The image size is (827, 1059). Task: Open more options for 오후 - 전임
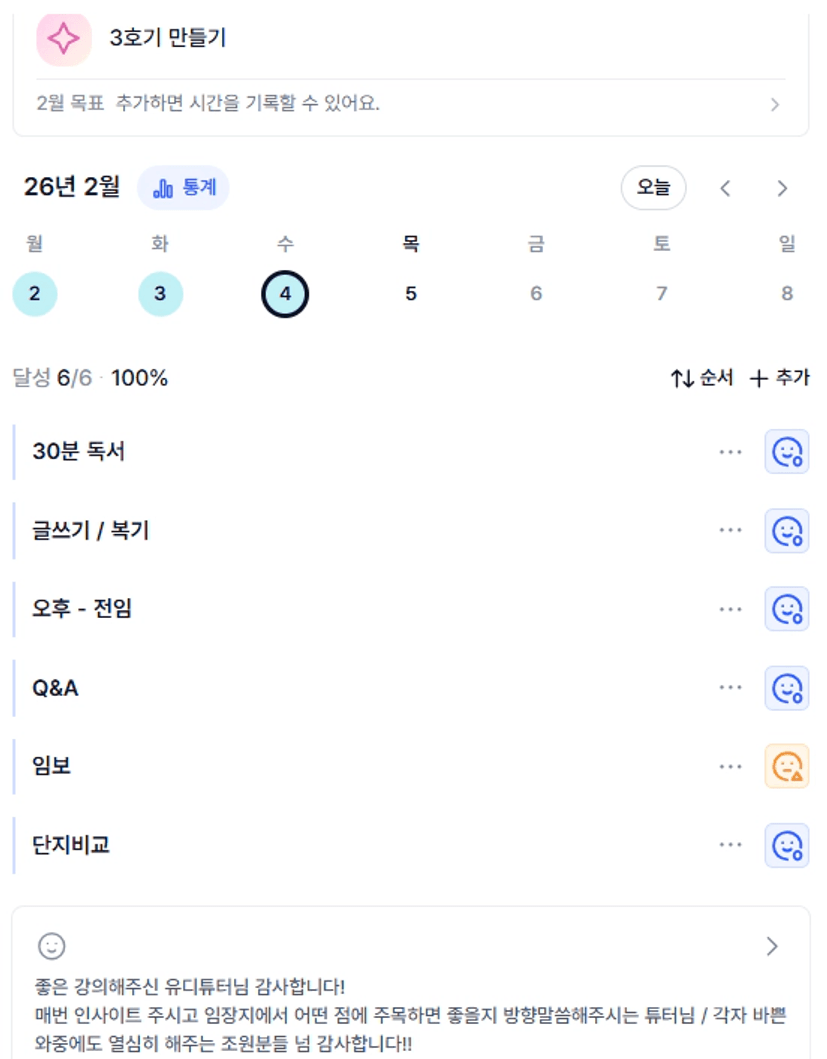[731, 609]
